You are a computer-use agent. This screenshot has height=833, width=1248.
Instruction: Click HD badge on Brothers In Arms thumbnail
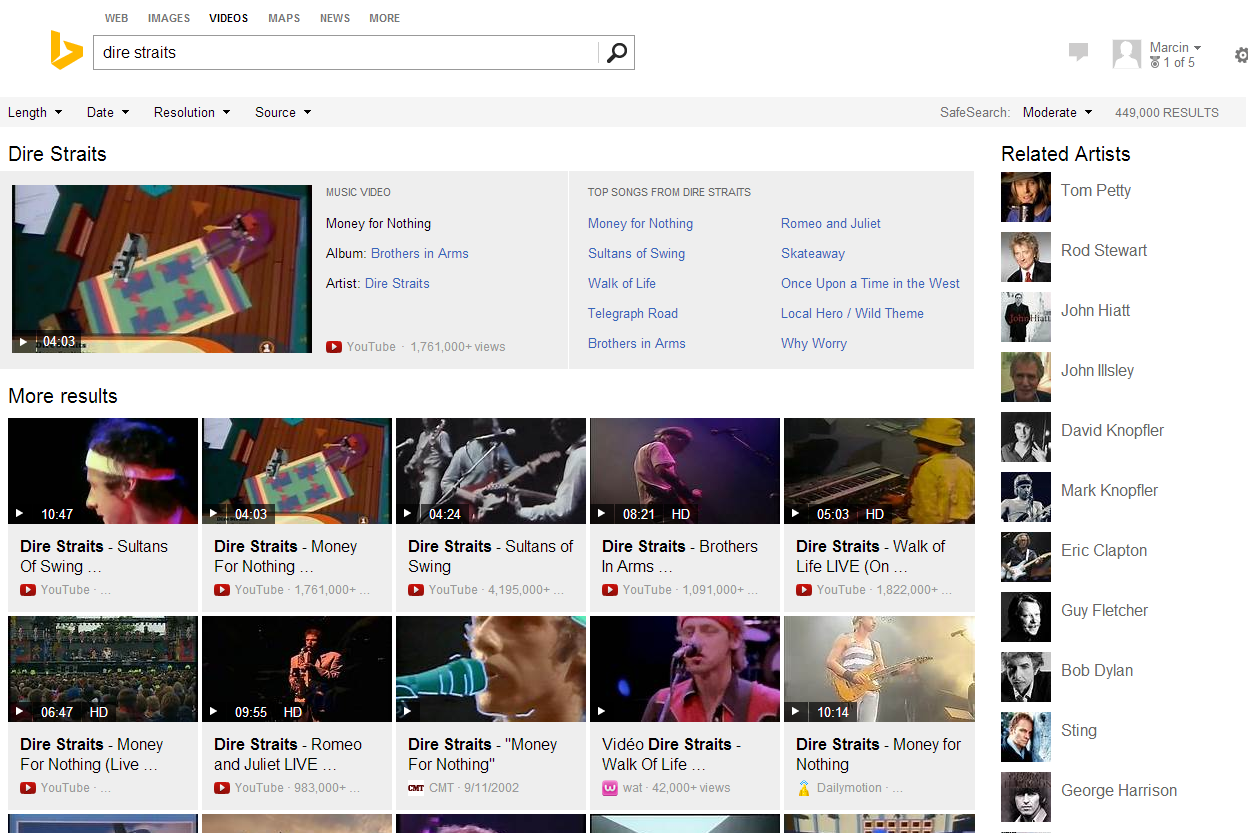click(681, 514)
